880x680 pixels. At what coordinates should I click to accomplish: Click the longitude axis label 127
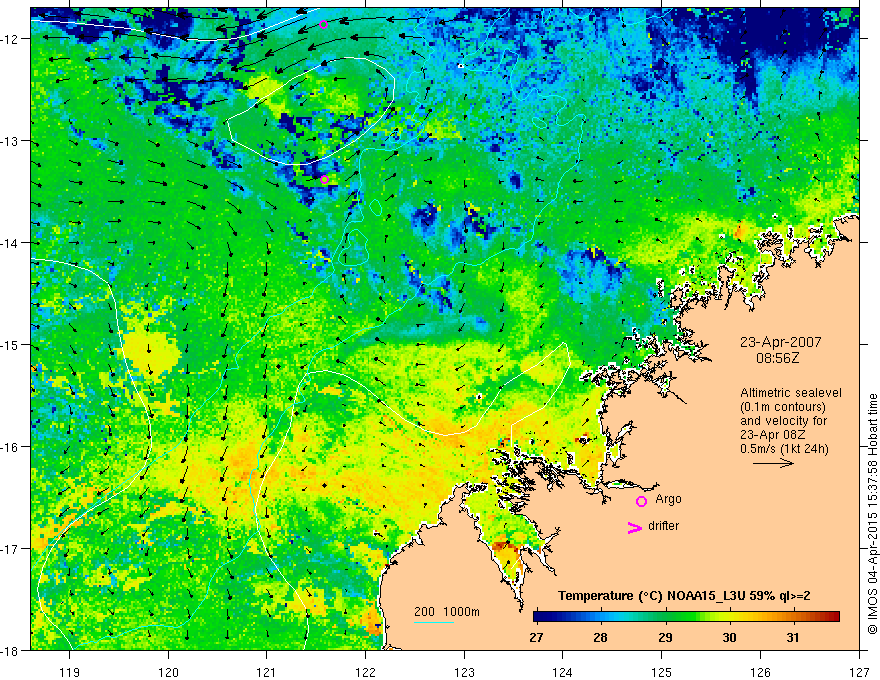(859, 672)
